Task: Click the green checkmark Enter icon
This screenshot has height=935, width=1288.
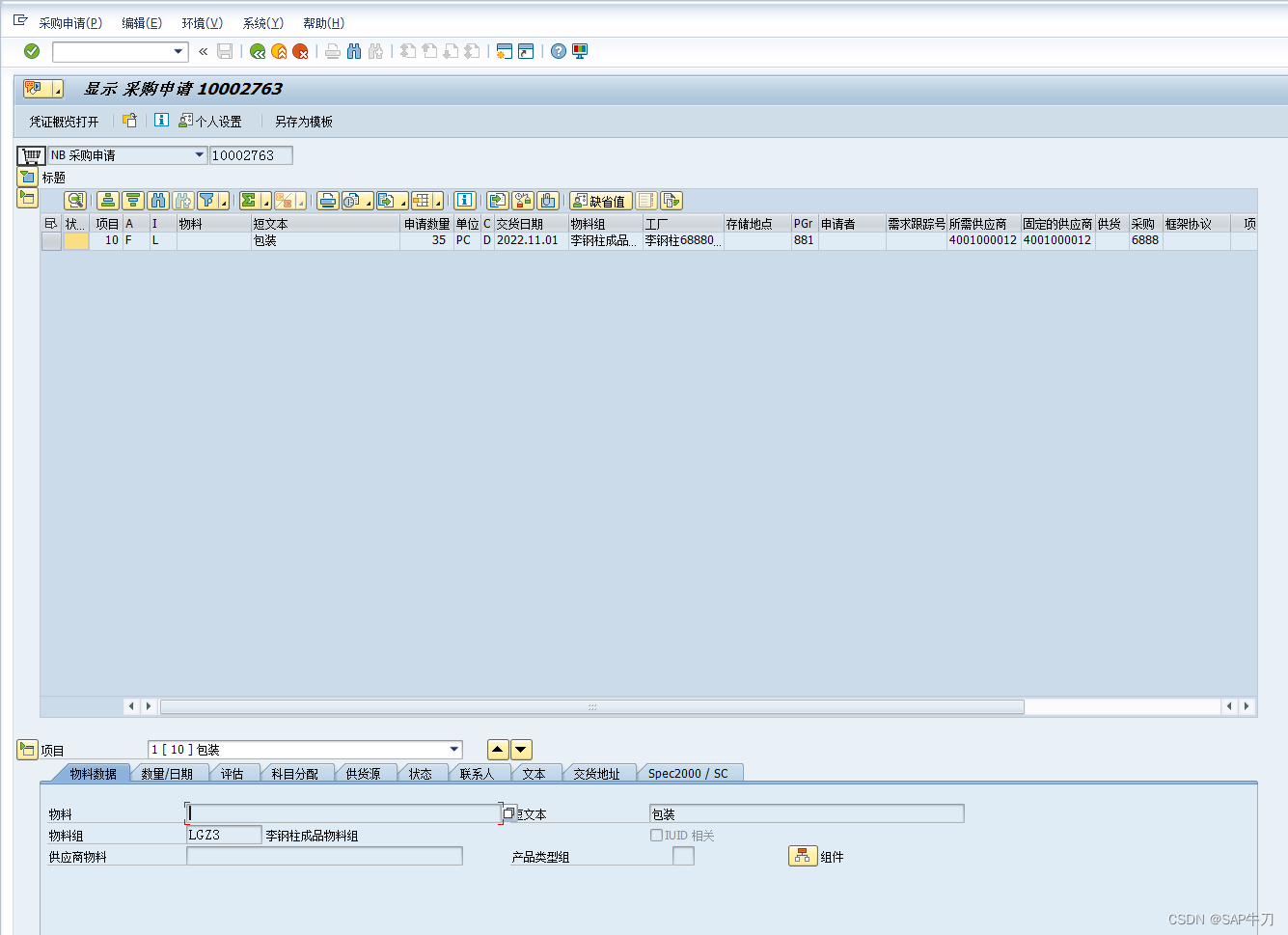Action: click(x=32, y=51)
